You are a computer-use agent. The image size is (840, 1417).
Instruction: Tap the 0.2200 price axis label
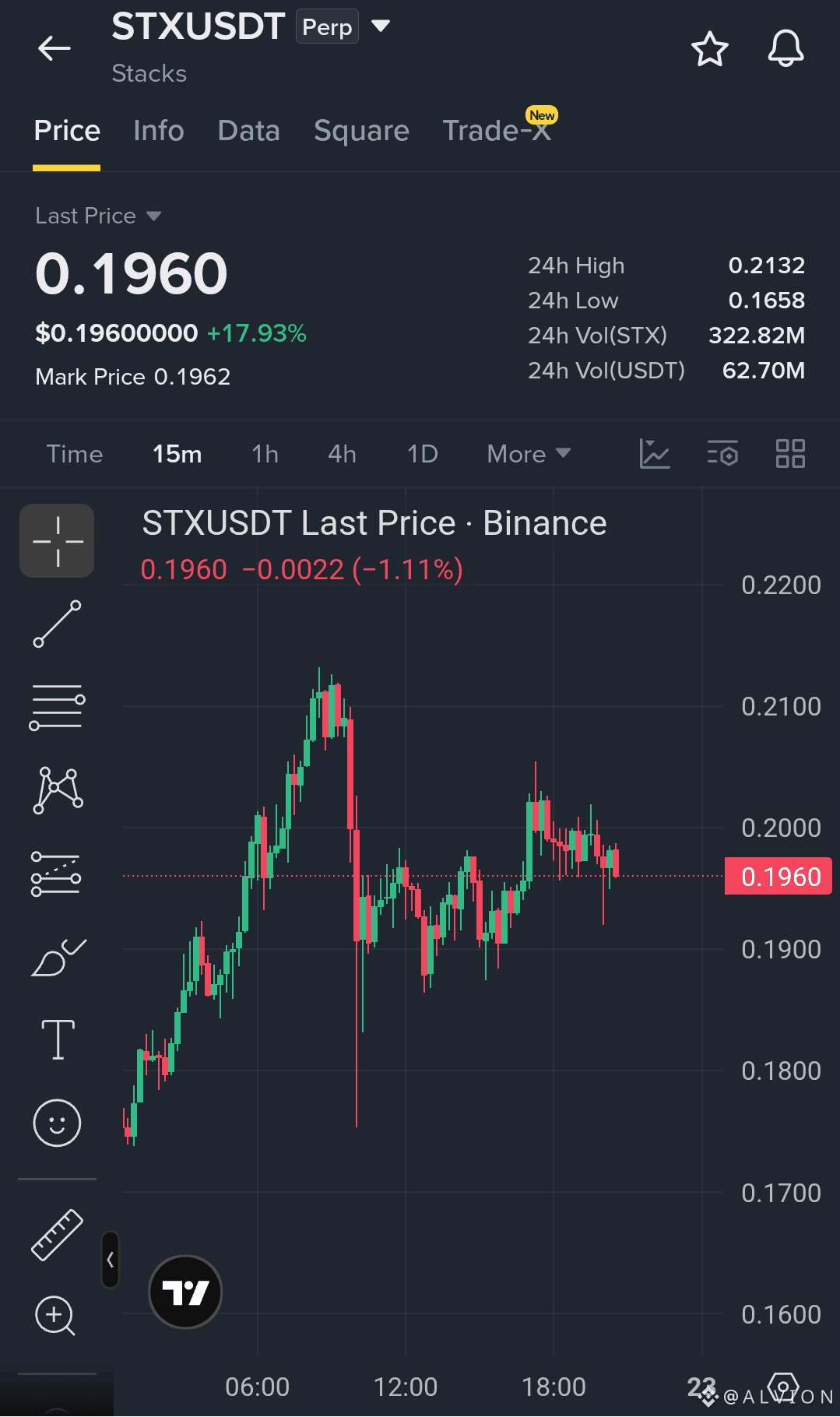click(x=781, y=585)
